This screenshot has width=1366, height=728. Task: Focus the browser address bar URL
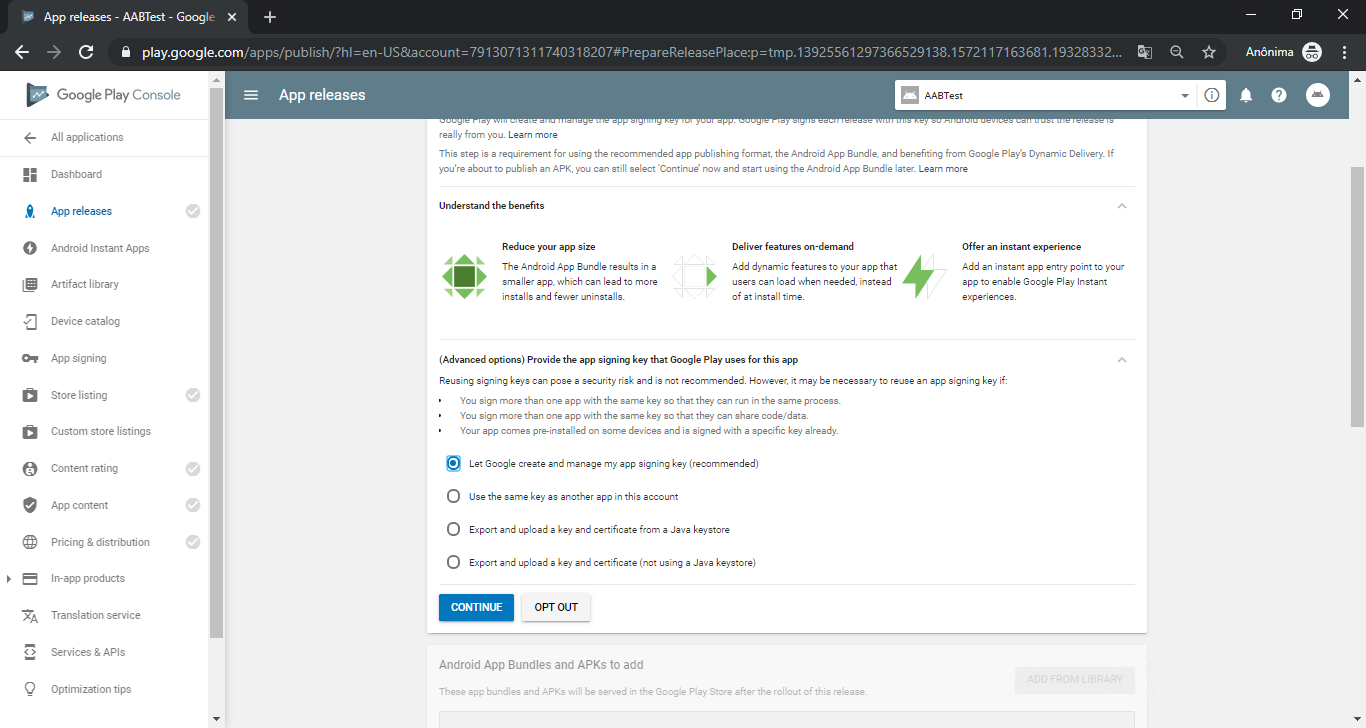(x=631, y=52)
